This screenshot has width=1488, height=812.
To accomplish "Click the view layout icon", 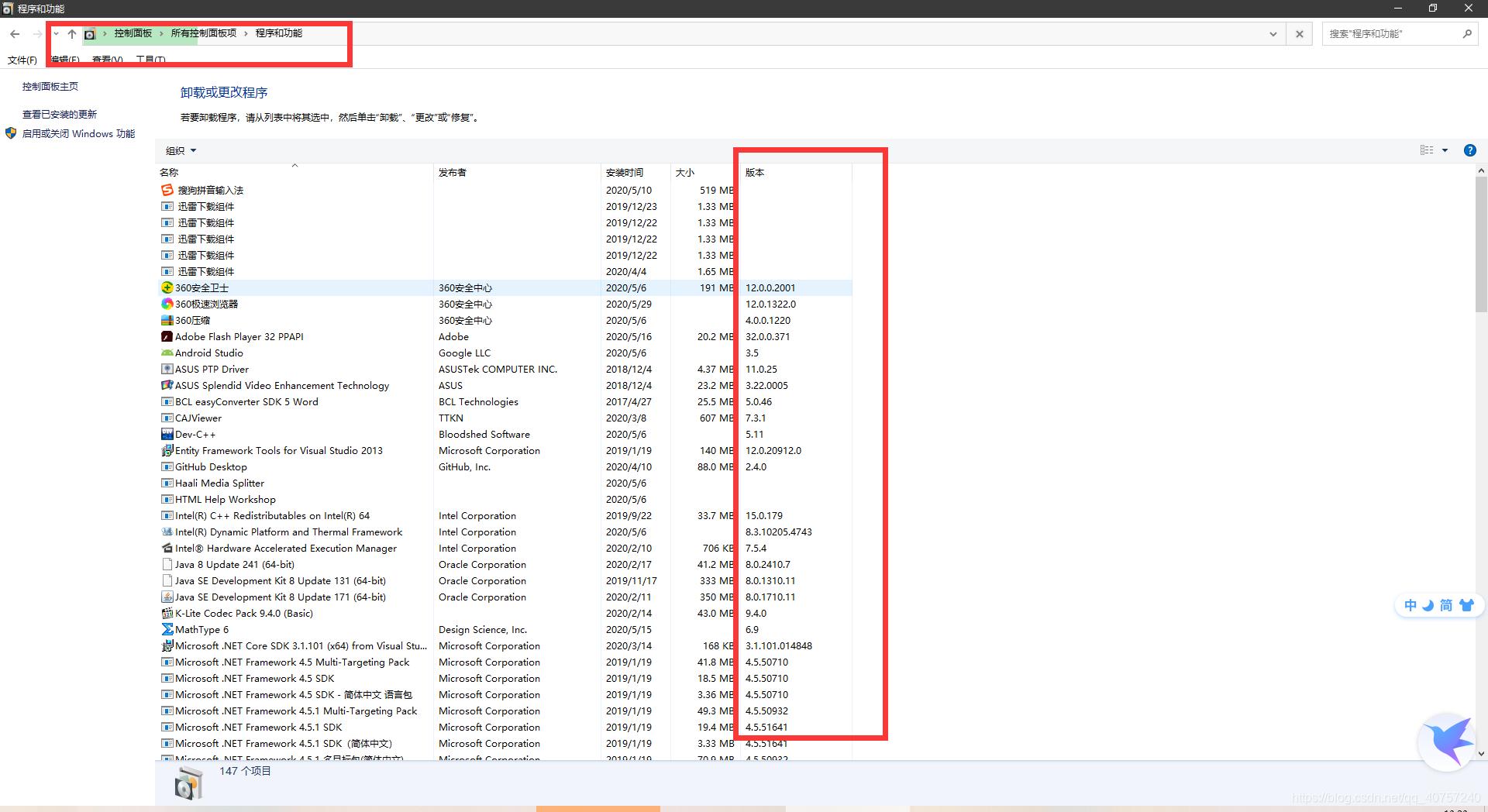I will [x=1427, y=150].
